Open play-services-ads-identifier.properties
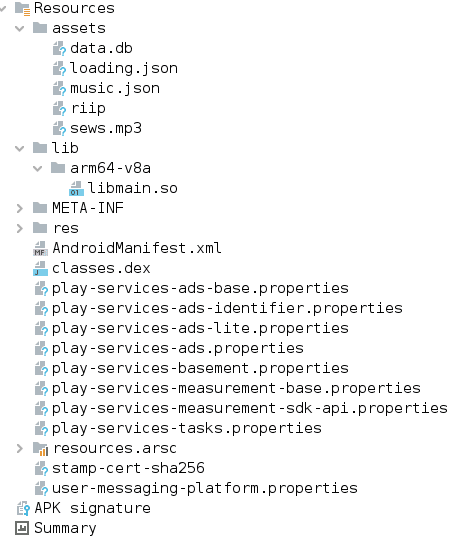 coord(227,308)
